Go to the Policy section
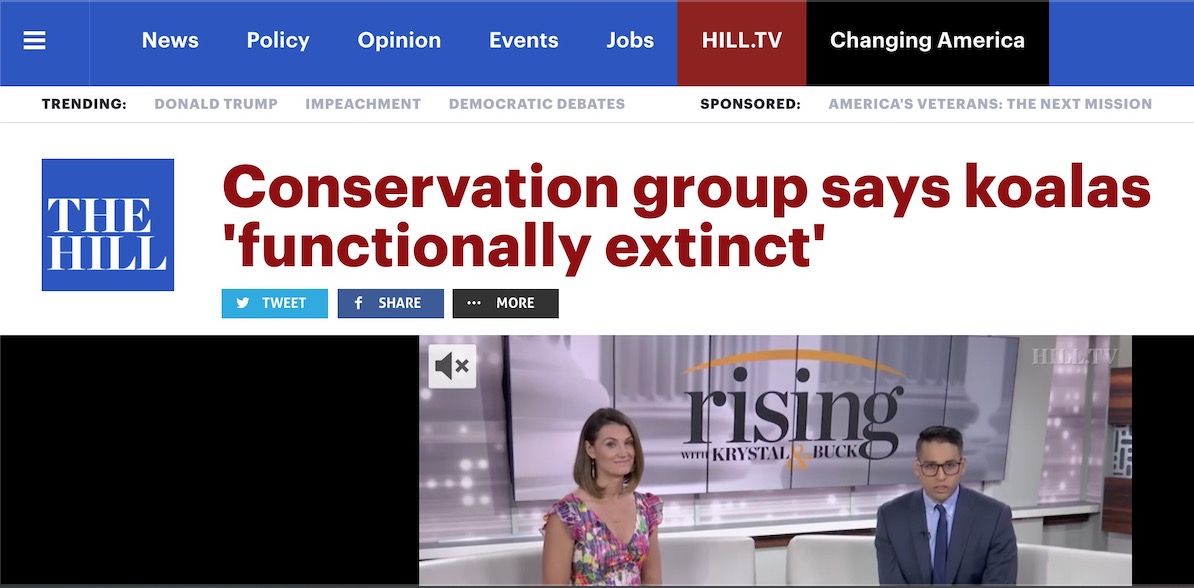 coord(278,40)
